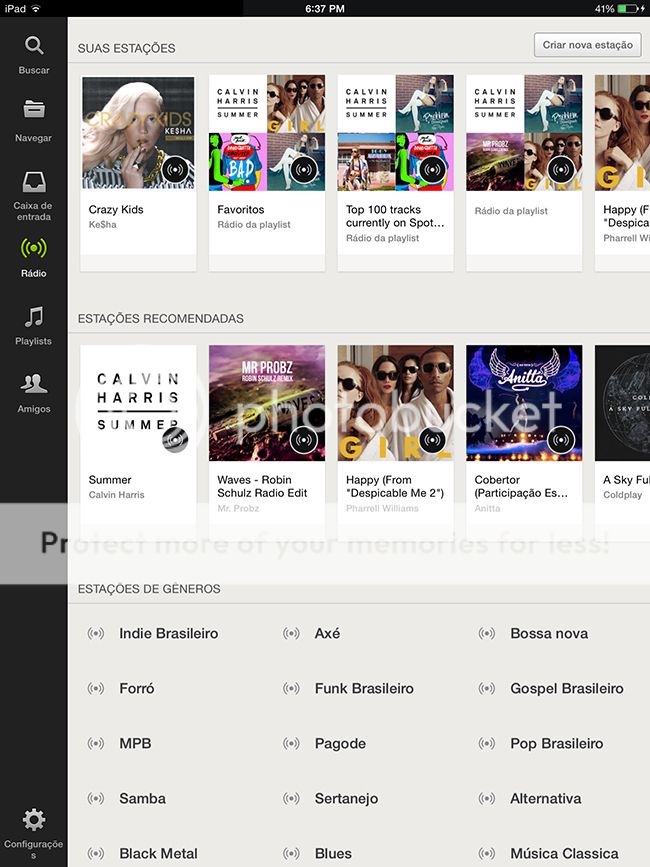
Task: Start radio on Crazy Kids cover
Action: (175, 169)
